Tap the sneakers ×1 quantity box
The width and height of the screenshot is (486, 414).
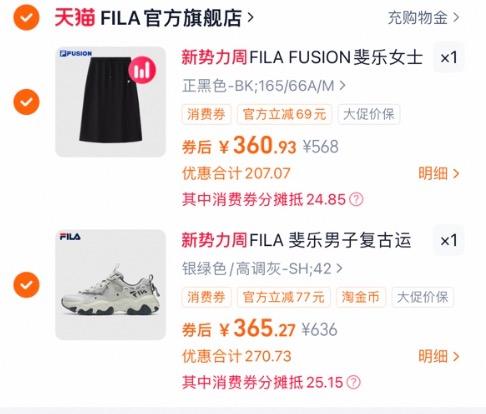449,240
